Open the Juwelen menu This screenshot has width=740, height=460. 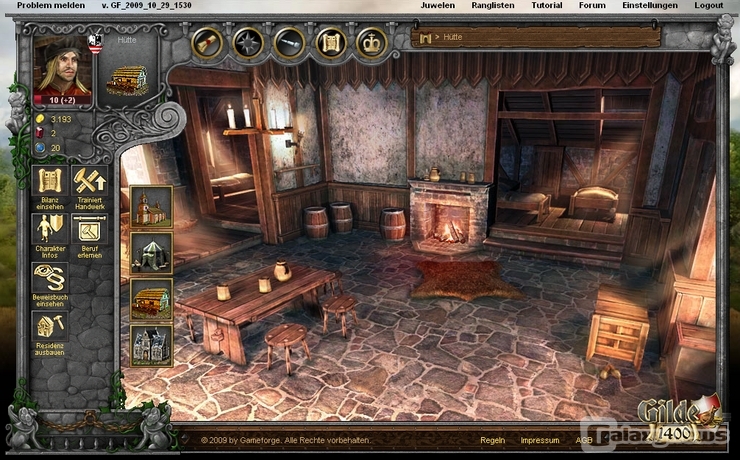click(437, 6)
